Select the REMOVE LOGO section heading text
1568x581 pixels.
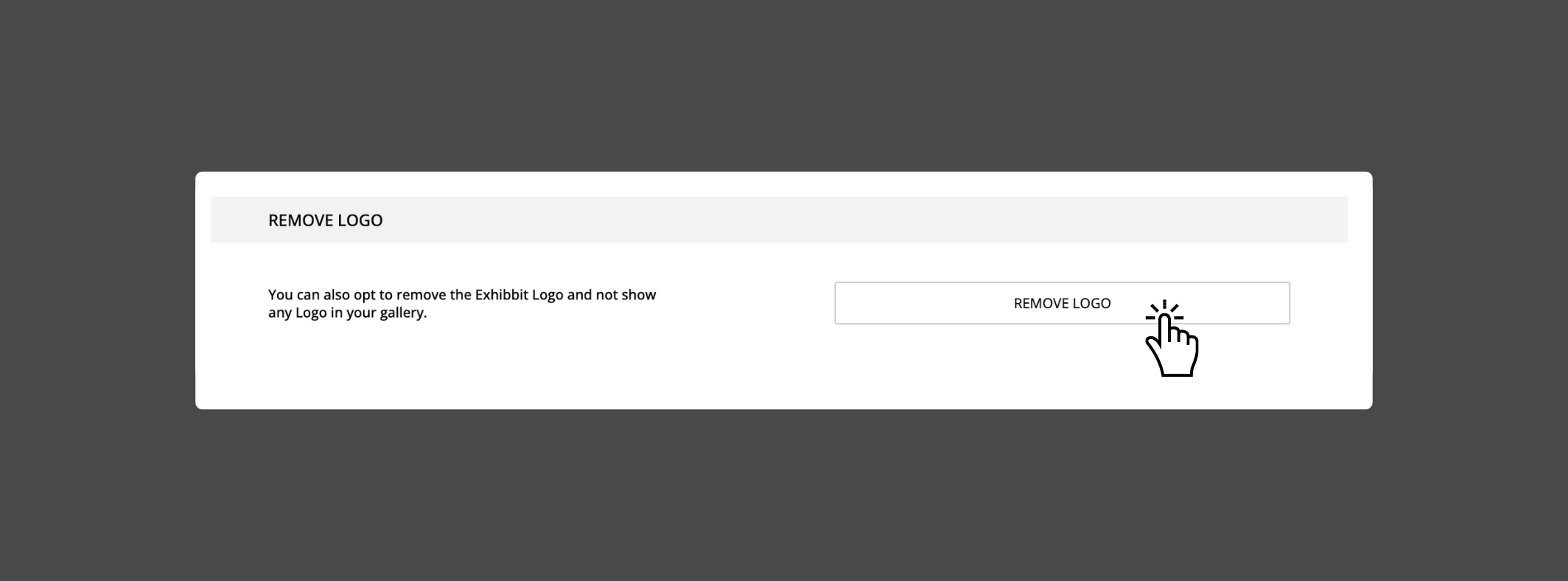tap(325, 220)
